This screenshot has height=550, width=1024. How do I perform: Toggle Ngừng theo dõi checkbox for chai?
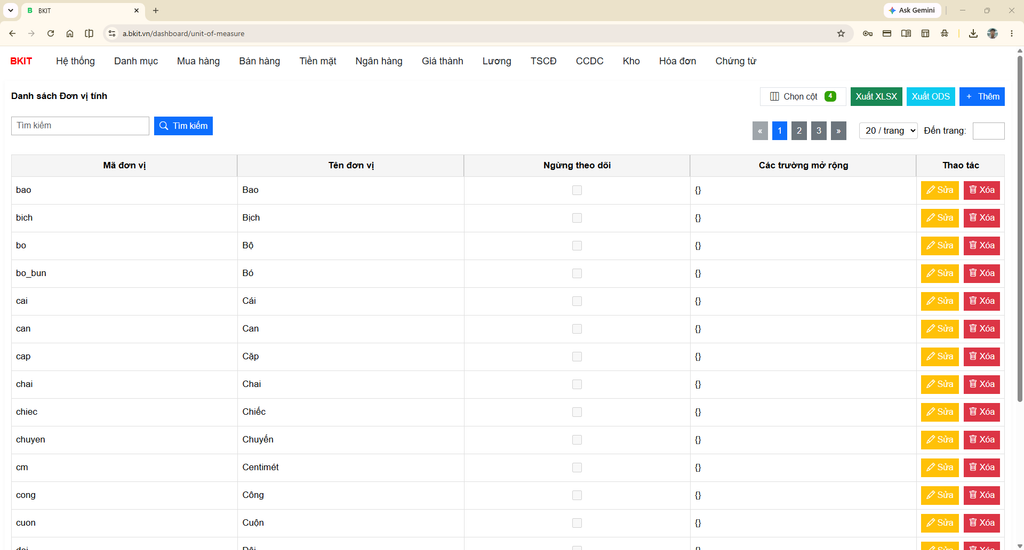point(577,384)
